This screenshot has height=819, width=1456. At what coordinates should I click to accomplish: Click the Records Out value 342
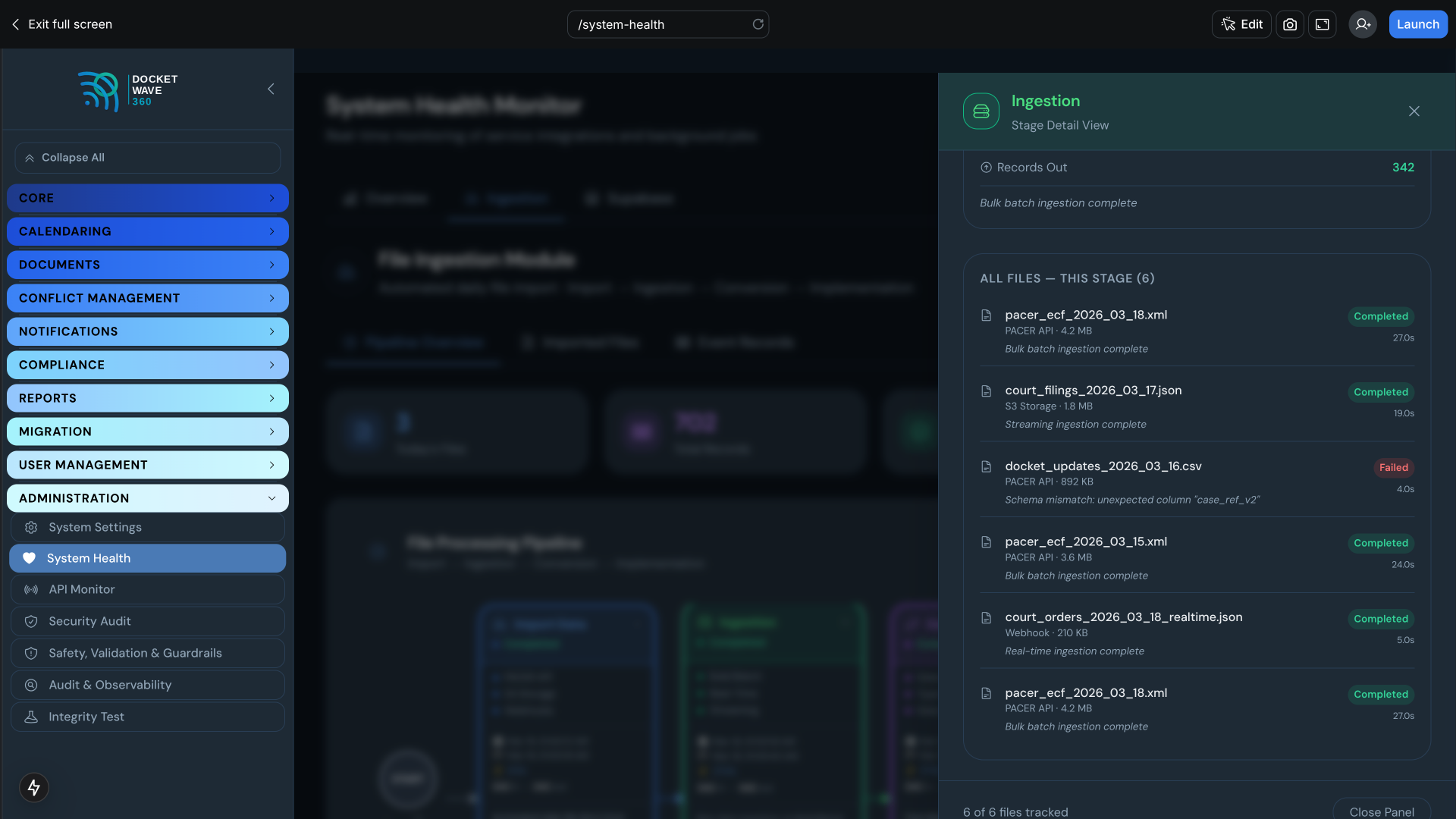click(1403, 168)
